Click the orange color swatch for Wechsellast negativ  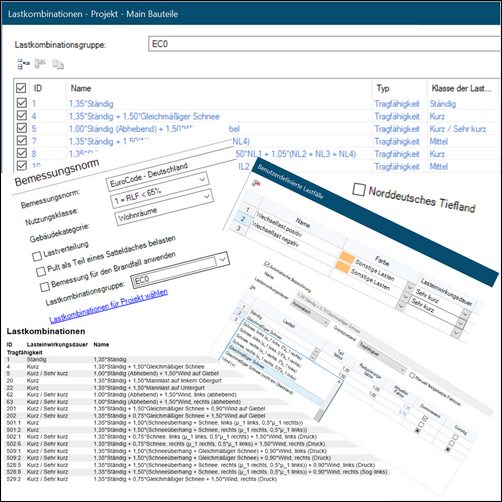click(x=342, y=267)
